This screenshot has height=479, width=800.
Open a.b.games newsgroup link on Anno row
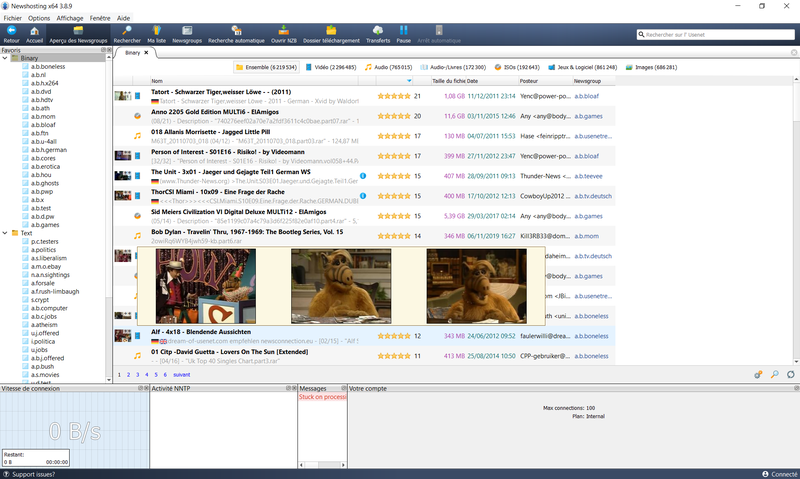tap(588, 116)
